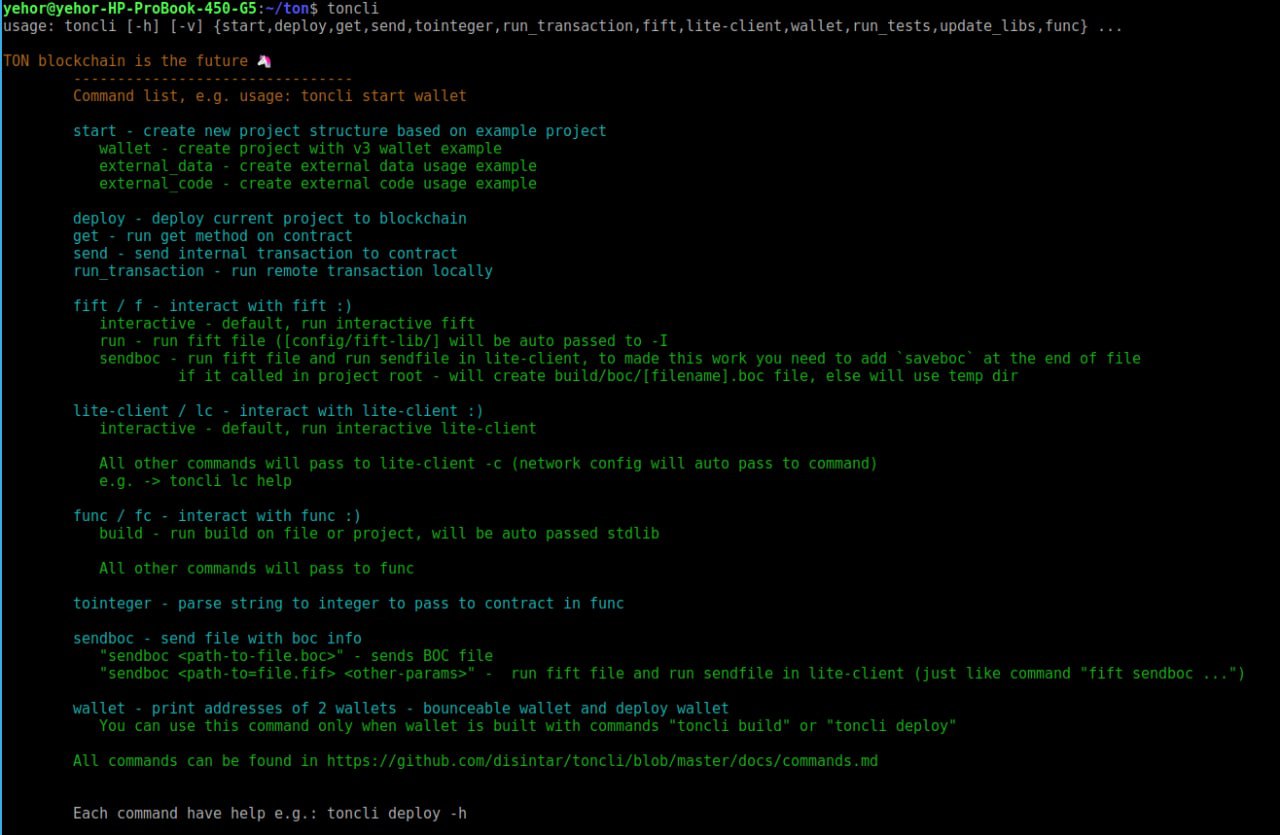Click the 'You can use this command only when' line

pyautogui.click(x=528, y=726)
